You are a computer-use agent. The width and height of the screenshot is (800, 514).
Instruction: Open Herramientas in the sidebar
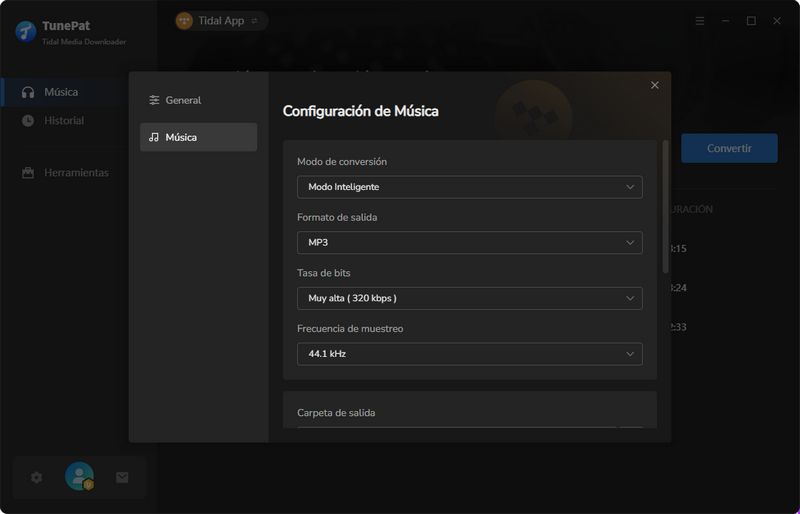(64, 173)
